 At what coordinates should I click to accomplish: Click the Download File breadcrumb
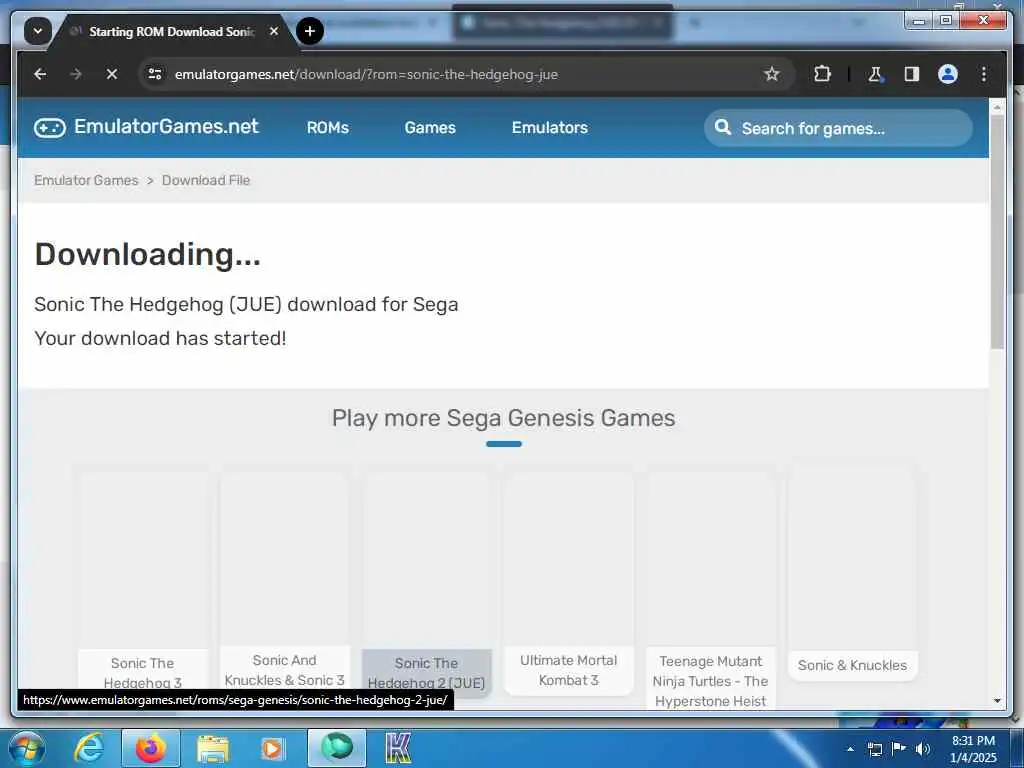[206, 180]
